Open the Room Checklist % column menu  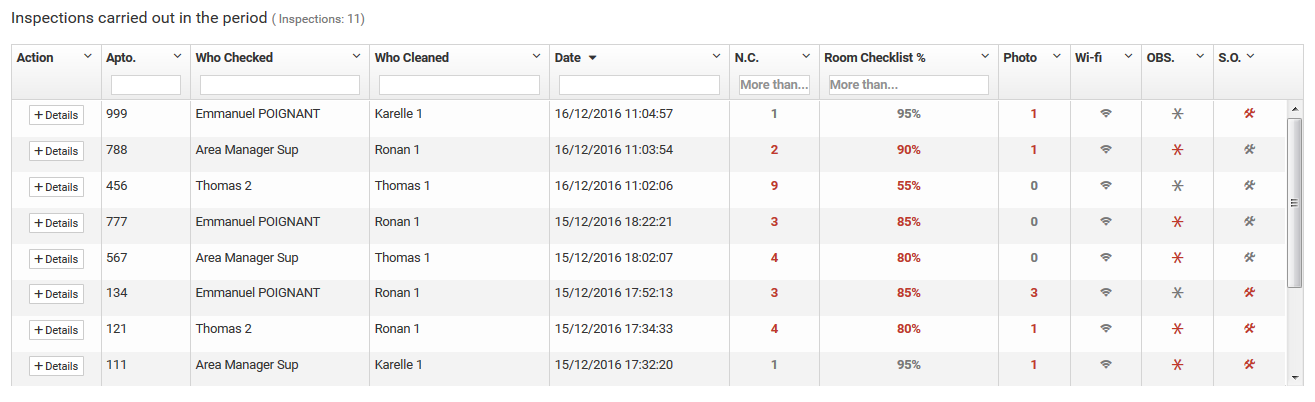(986, 57)
